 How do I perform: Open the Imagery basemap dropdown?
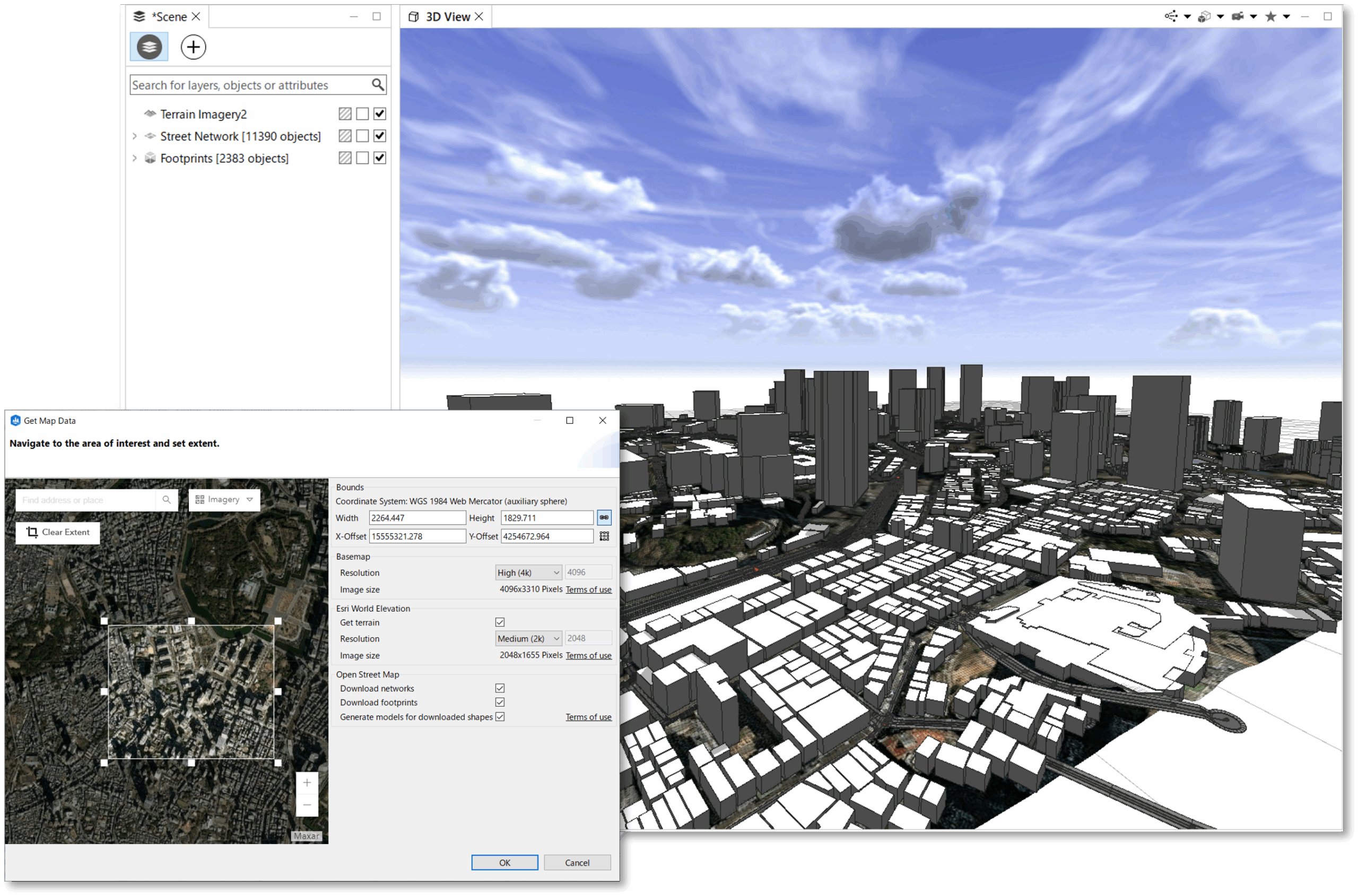coord(224,499)
